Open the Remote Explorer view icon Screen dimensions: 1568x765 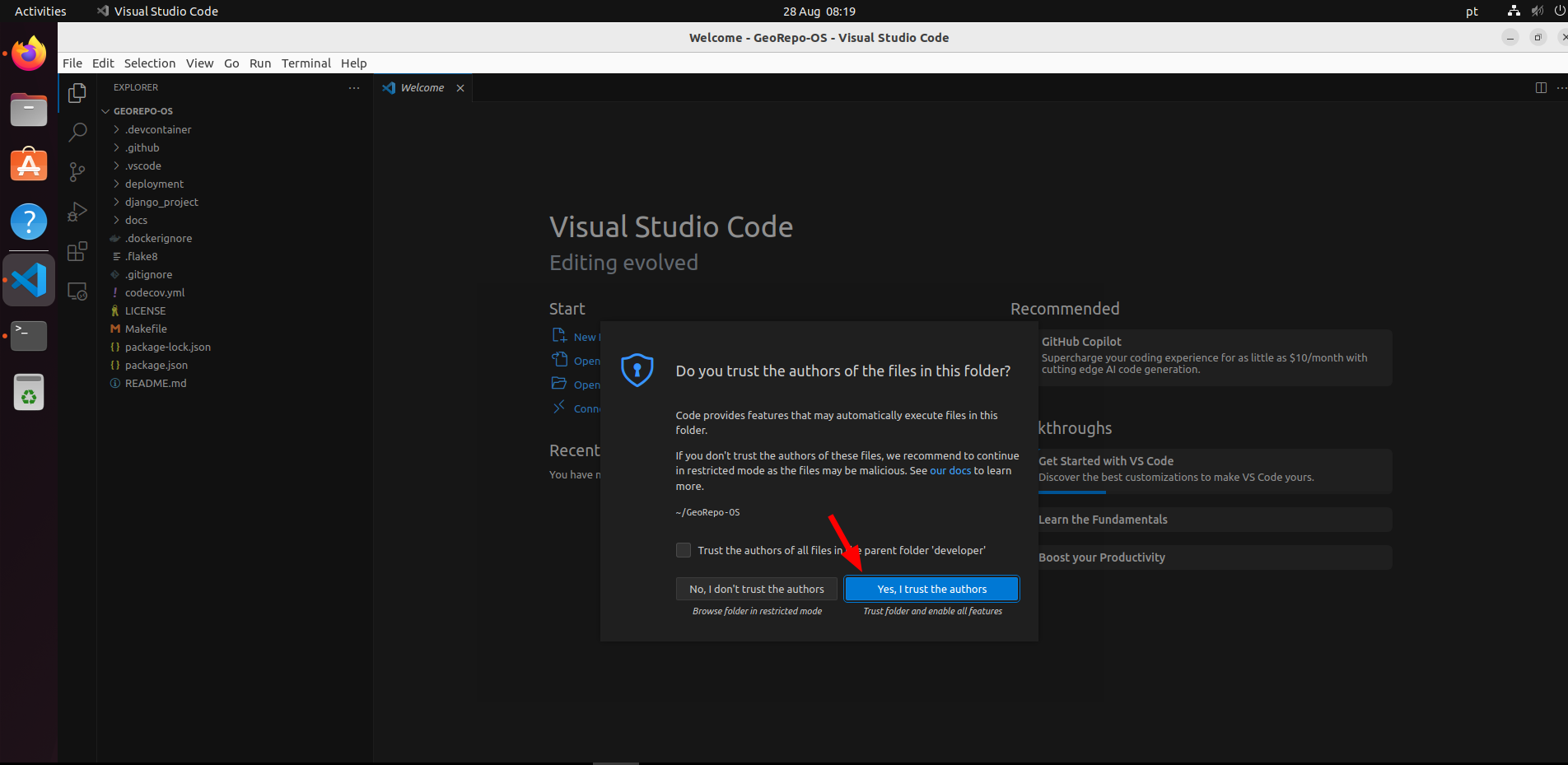point(77,292)
